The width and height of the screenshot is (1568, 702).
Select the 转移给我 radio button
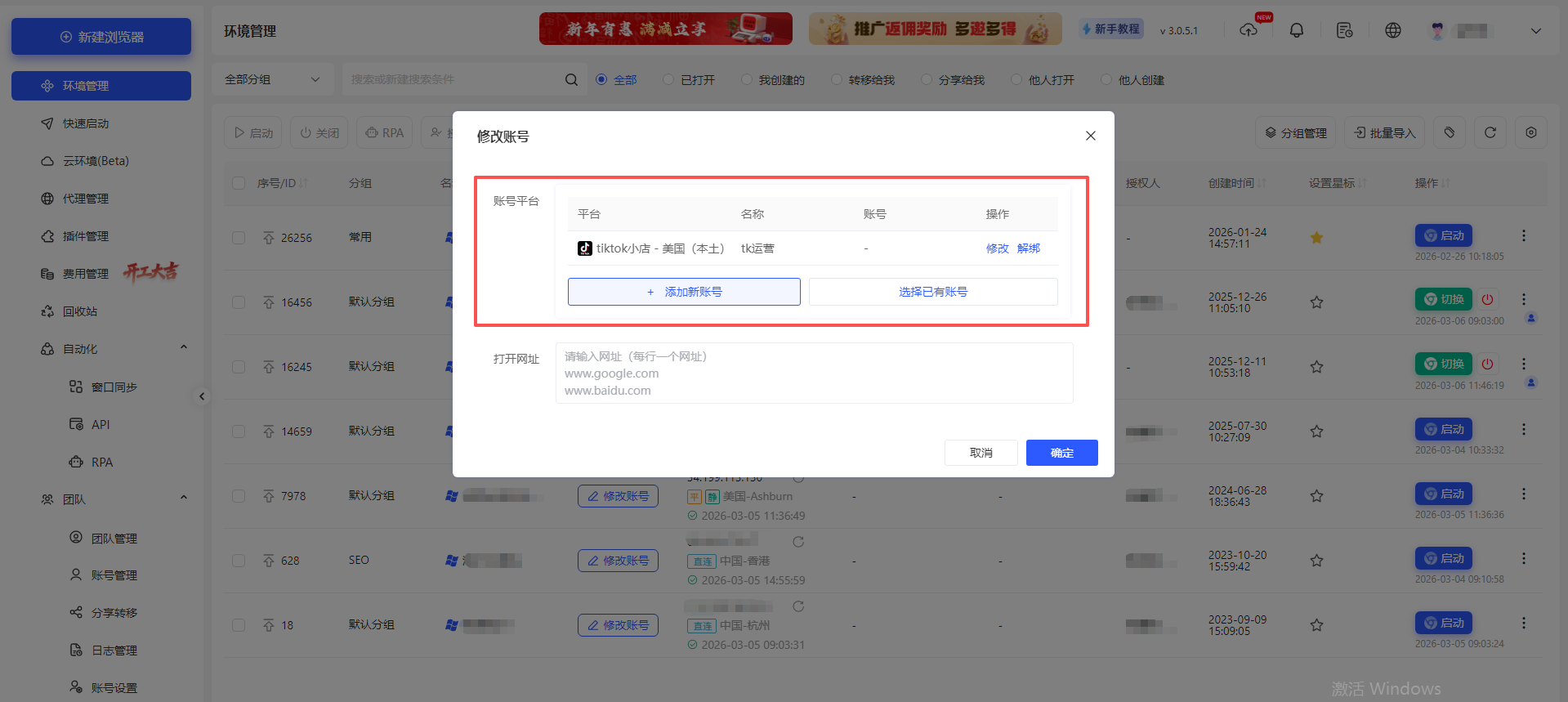pyautogui.click(x=837, y=79)
